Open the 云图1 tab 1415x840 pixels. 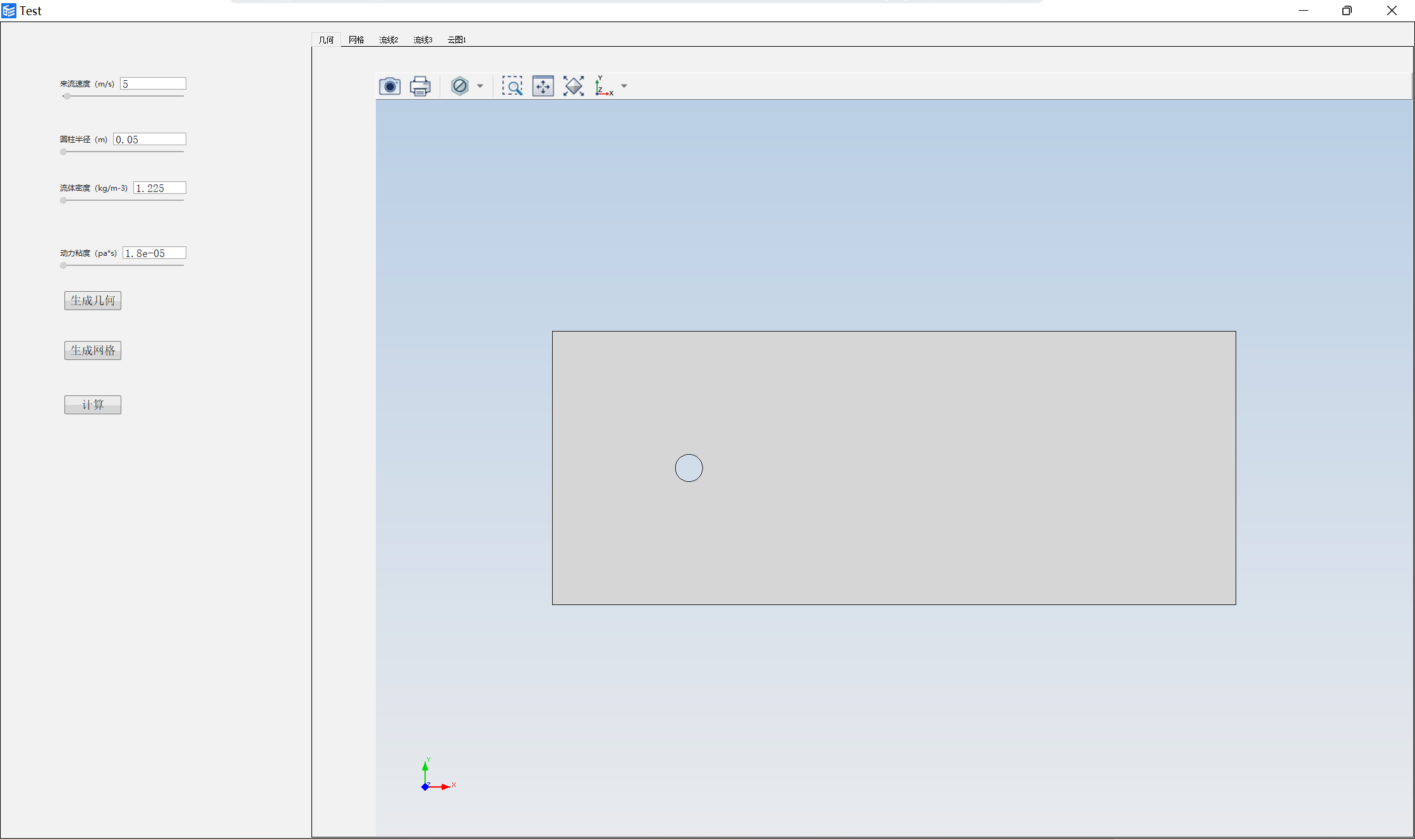click(457, 40)
